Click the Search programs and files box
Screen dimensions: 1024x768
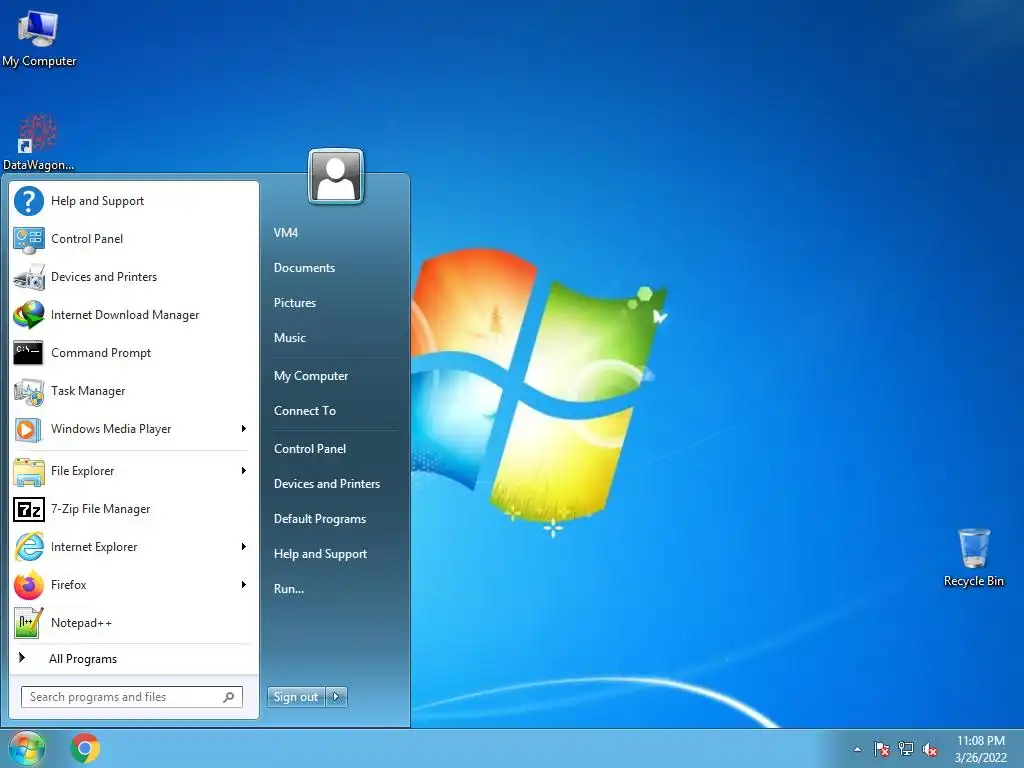pos(132,697)
